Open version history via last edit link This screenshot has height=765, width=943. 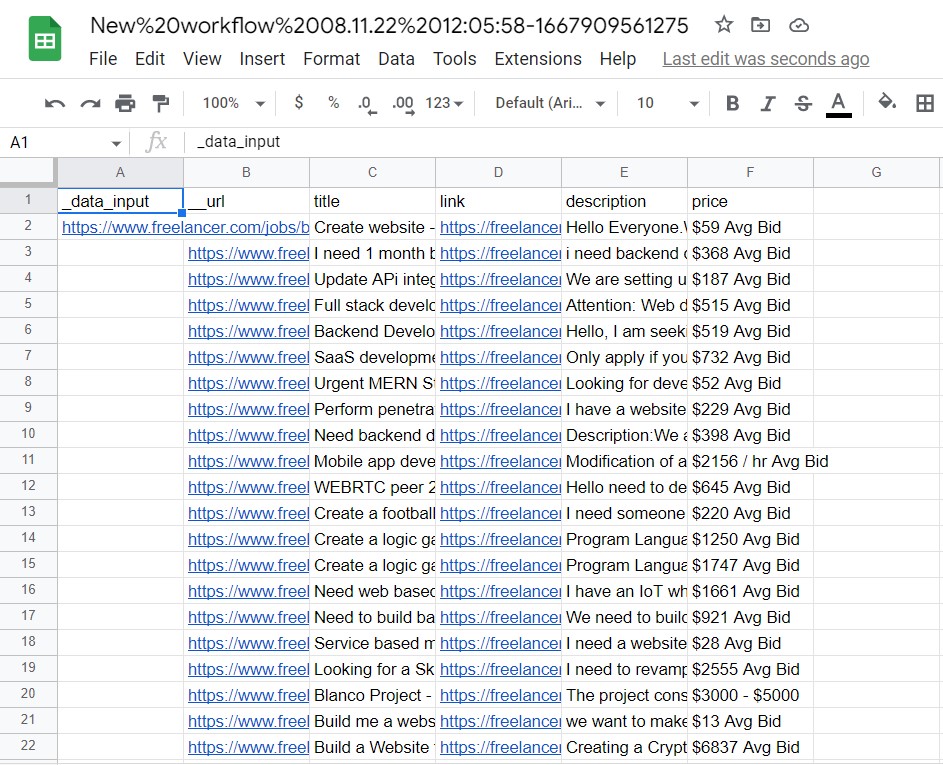coord(766,59)
